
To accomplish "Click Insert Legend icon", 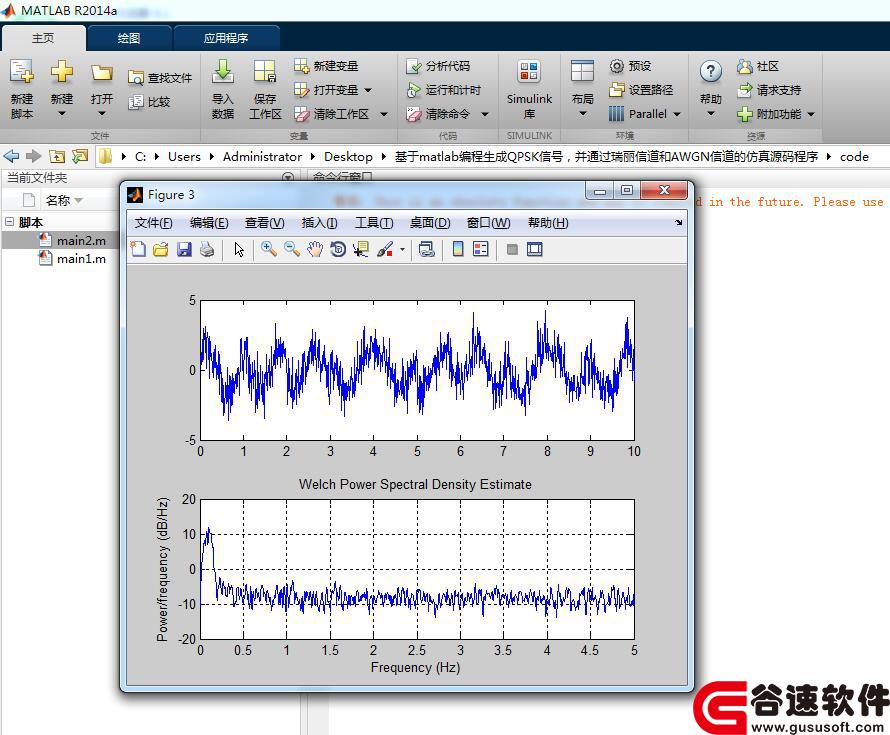I will click(x=481, y=249).
